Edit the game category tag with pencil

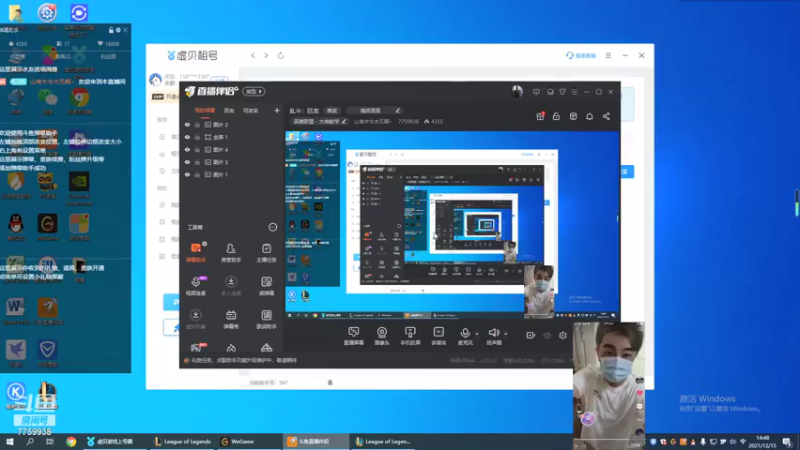[319, 121]
